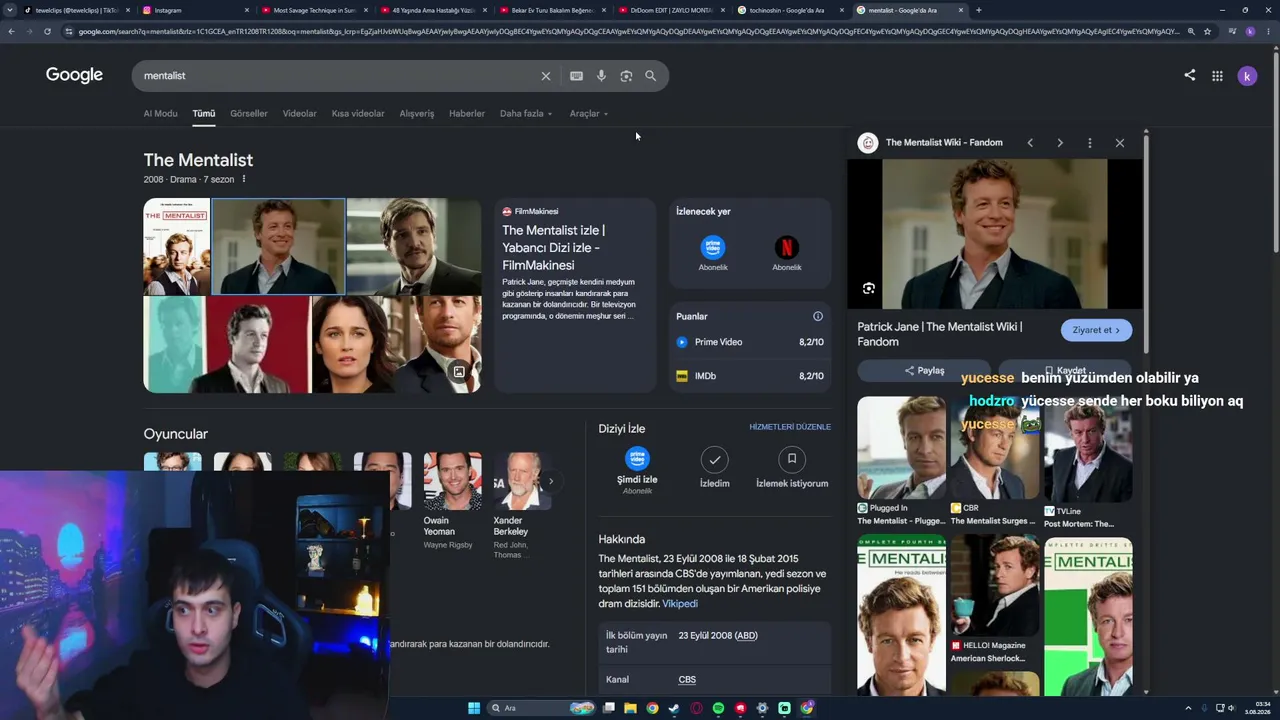Open the Google apps grid
This screenshot has width=1280, height=720.
point(1217,76)
